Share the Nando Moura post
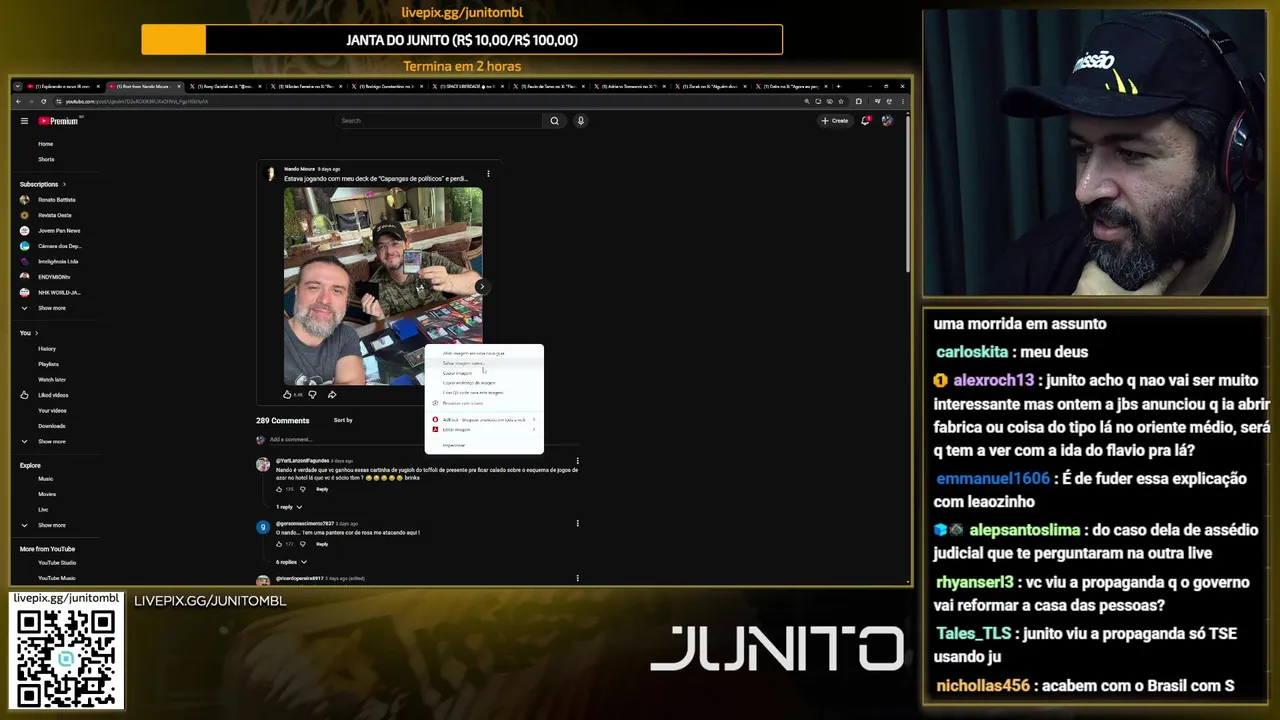This screenshot has height=720, width=1280. point(332,394)
